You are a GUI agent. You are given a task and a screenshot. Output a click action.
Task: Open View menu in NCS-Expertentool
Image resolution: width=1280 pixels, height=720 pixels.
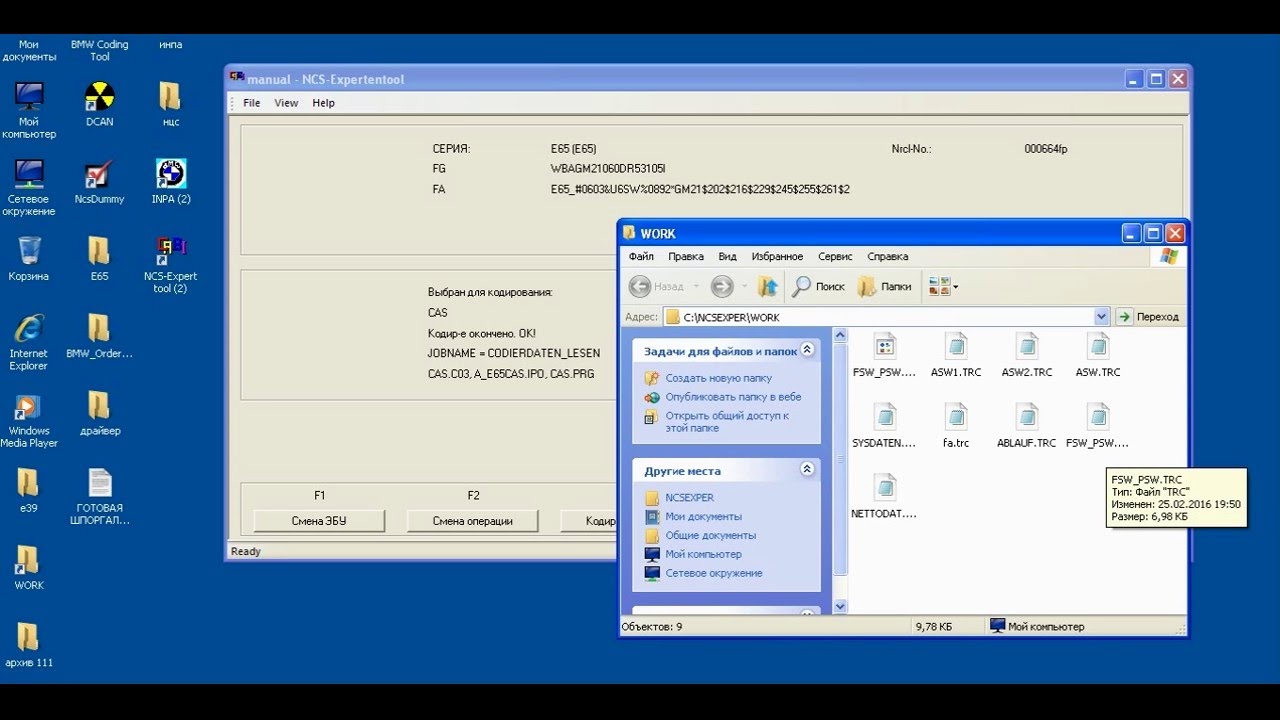[286, 103]
